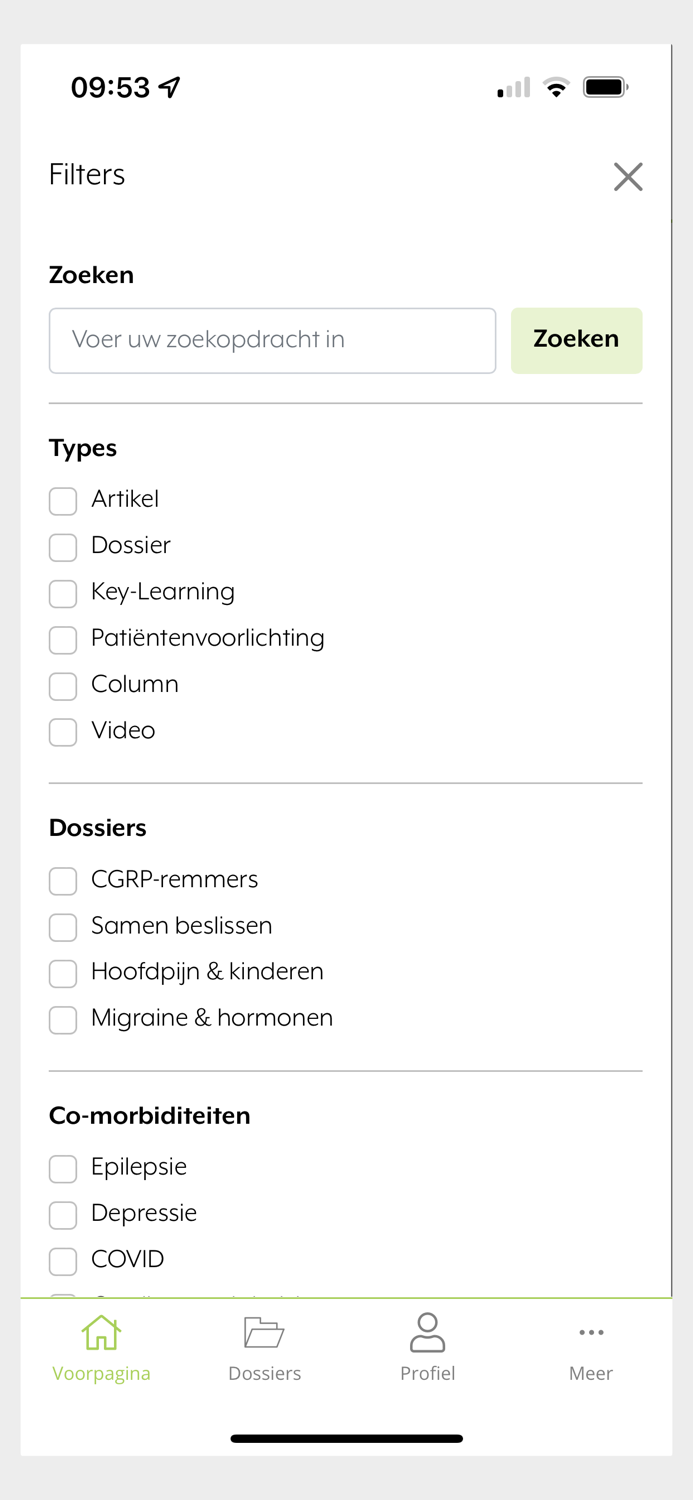The width and height of the screenshot is (693, 1500).
Task: Open the Voorpagina home icon
Action: [x=101, y=1333]
